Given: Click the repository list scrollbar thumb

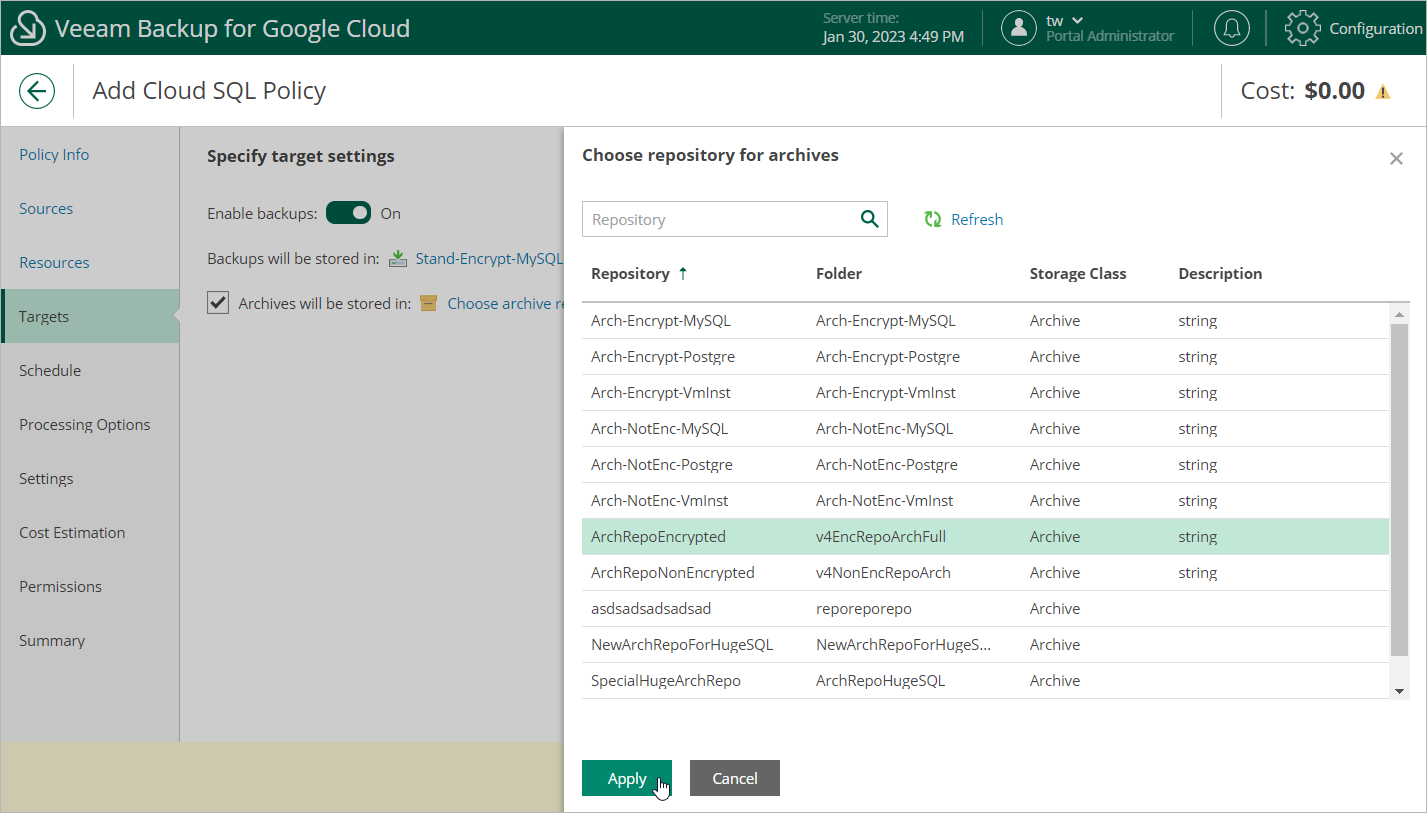Looking at the screenshot, I should coord(1399,490).
